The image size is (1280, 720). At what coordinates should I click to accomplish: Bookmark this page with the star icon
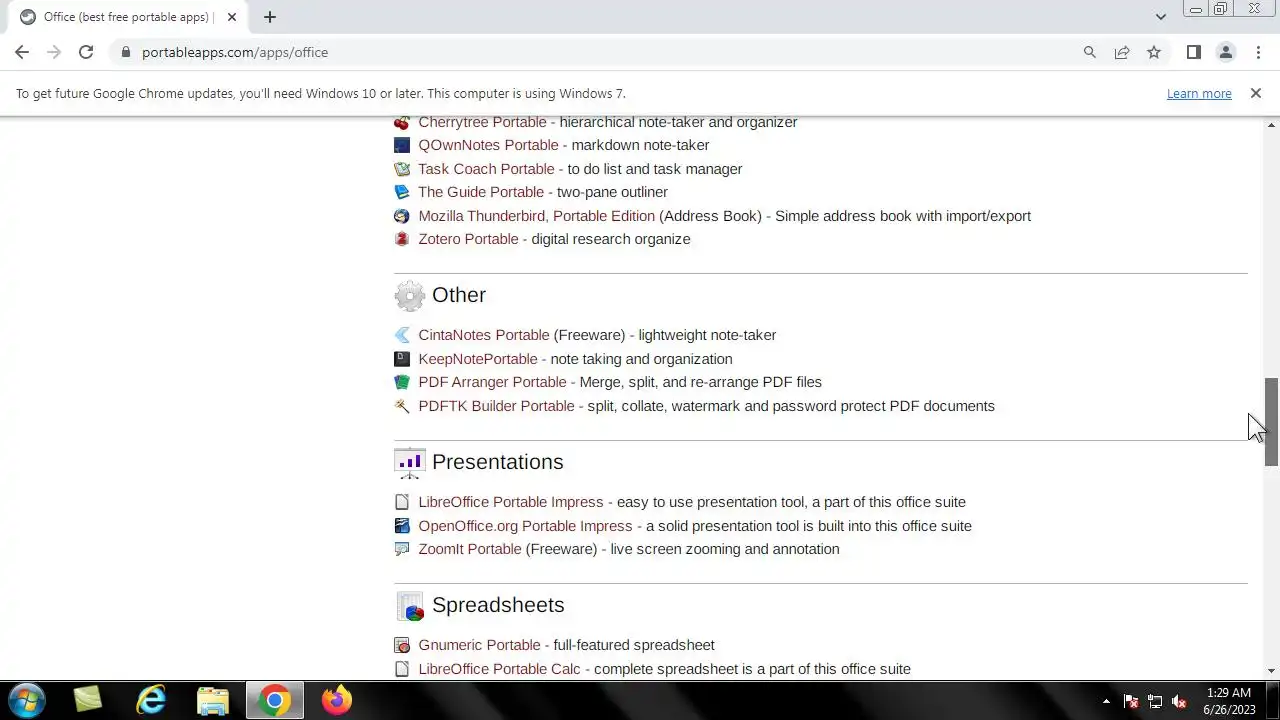(x=1154, y=52)
